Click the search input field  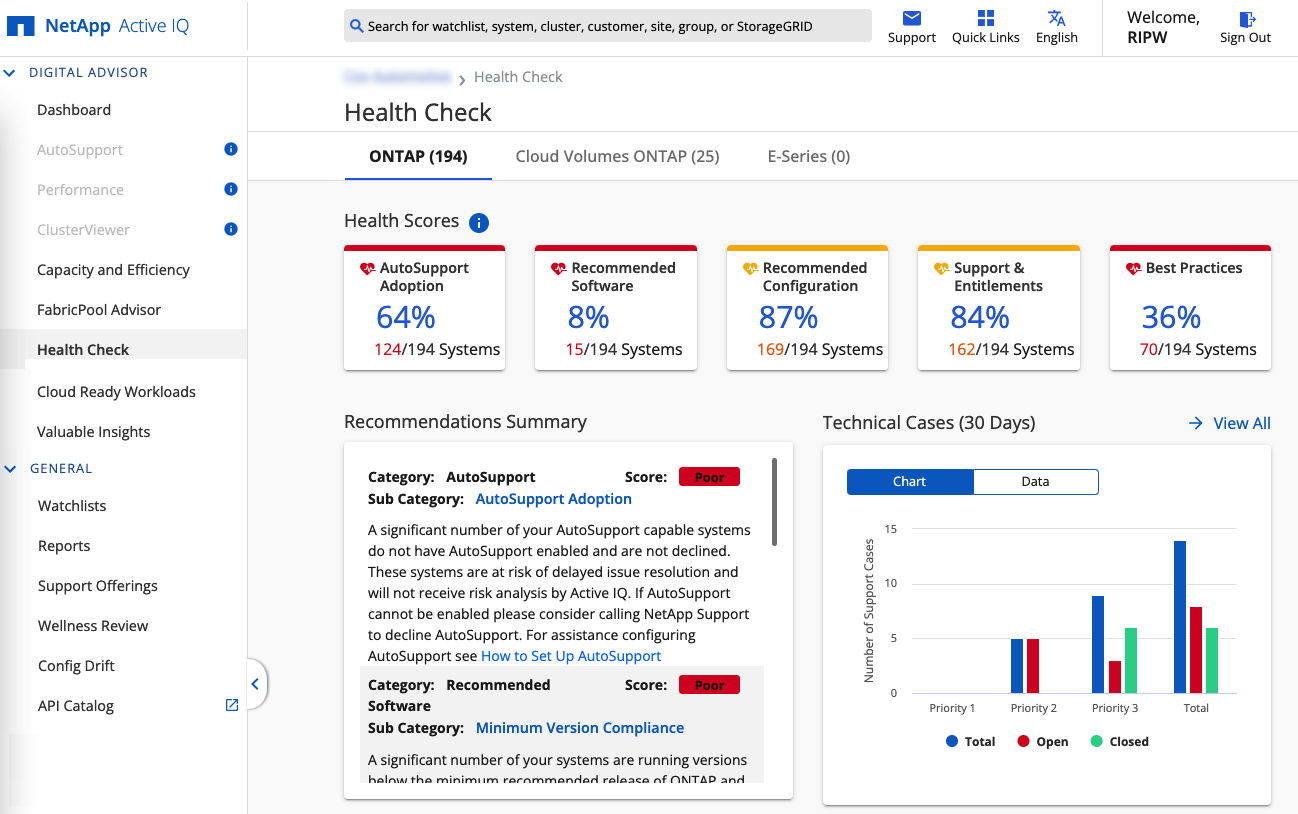(607, 26)
